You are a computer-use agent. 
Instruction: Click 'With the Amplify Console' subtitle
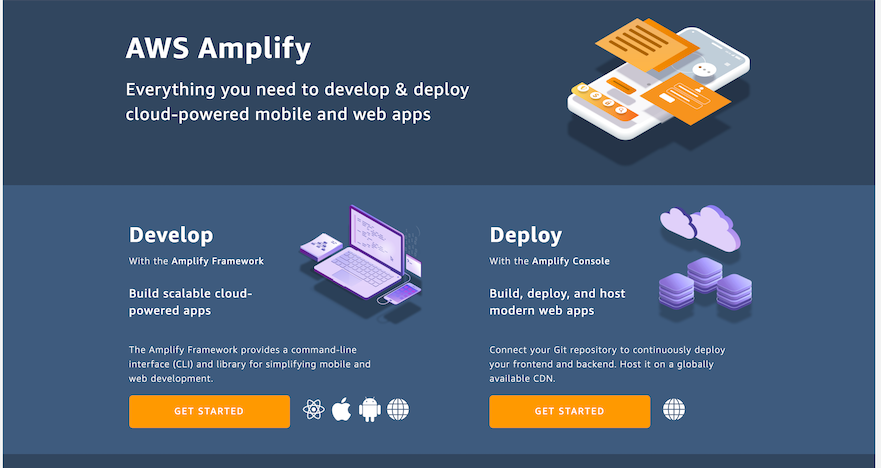[x=549, y=261]
